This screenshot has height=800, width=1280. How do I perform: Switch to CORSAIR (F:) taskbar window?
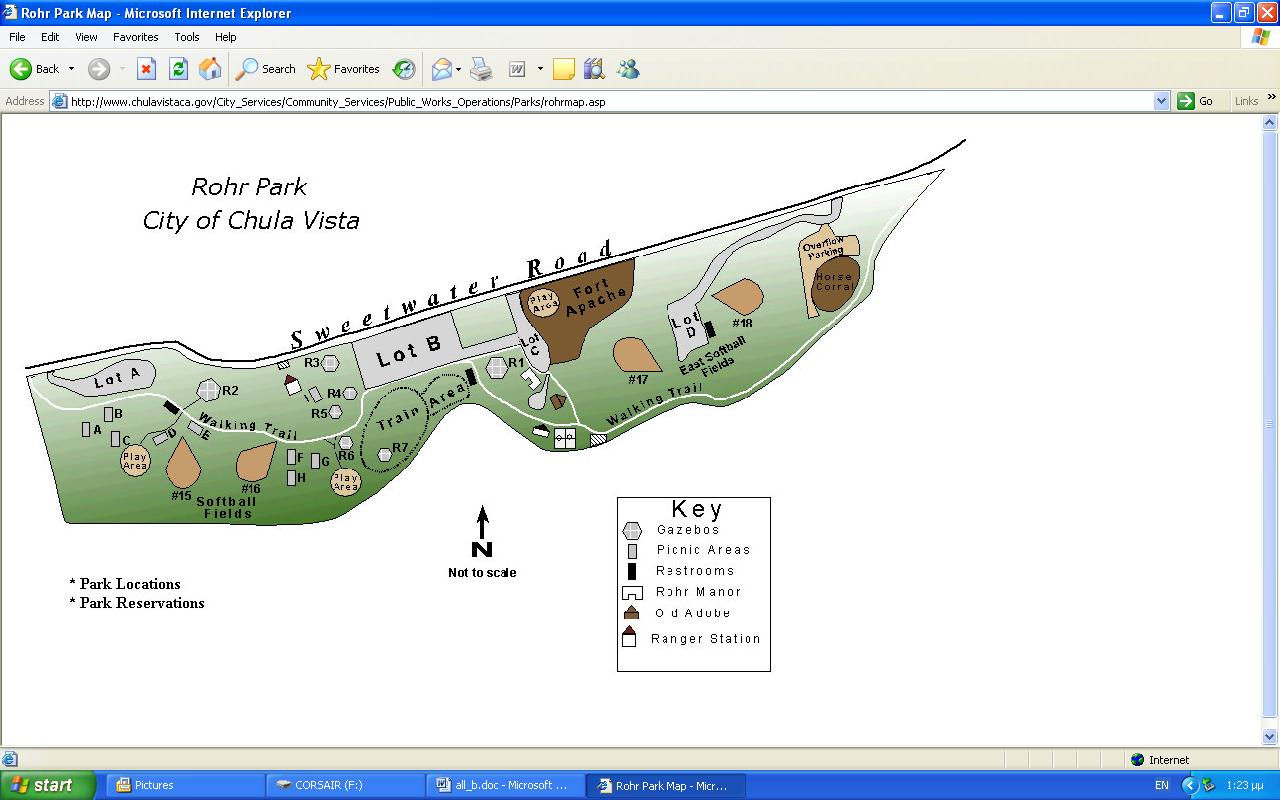pos(346,785)
